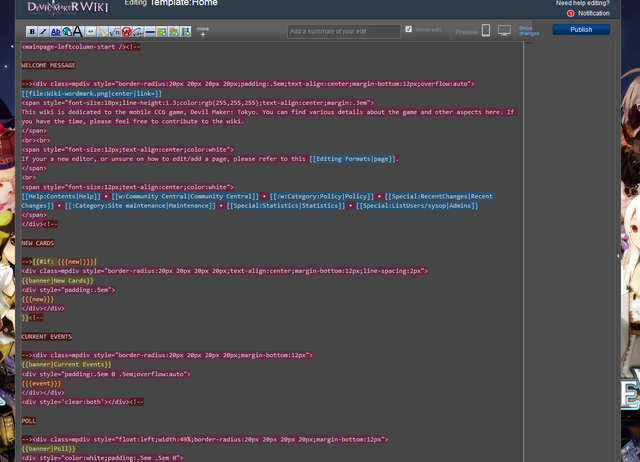Insert horizontal line icon
This screenshot has width=640, height=462.
tap(150, 31)
